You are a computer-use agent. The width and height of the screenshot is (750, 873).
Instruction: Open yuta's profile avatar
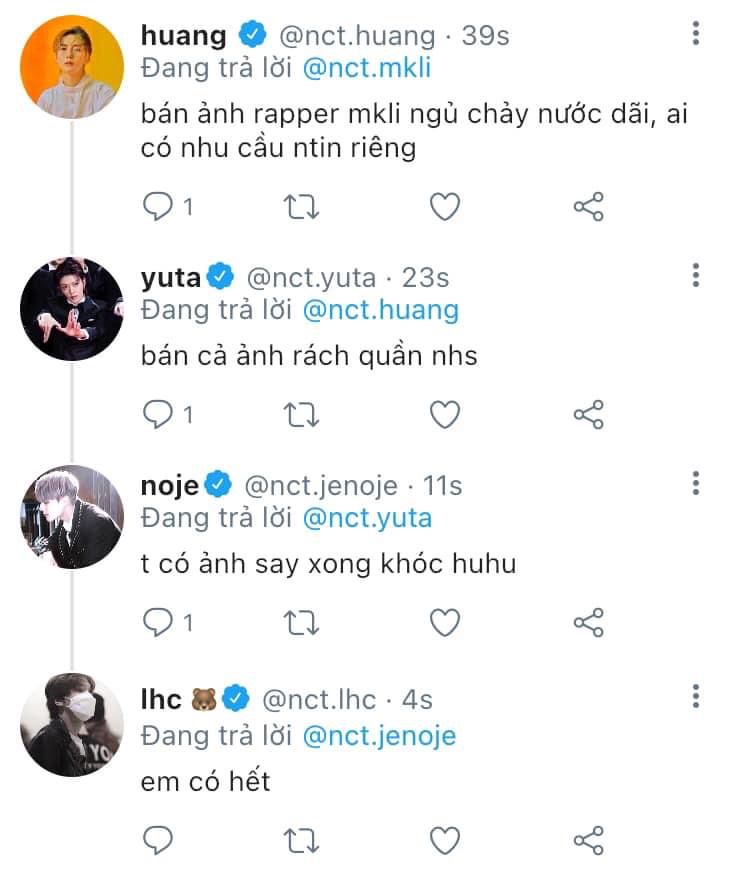tap(72, 309)
